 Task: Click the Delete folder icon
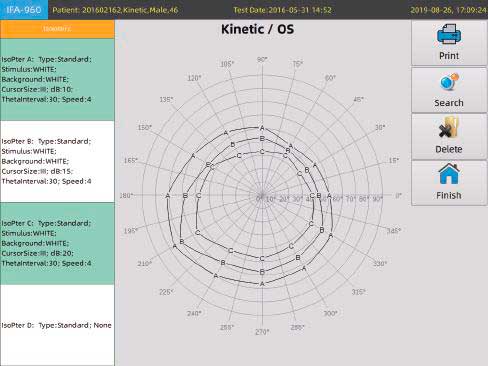[449, 128]
